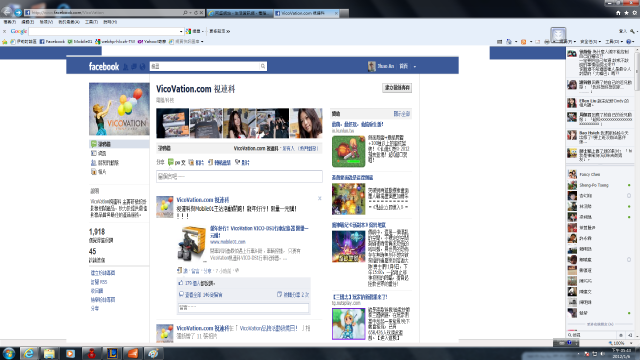Click Facebook shortcut on the favorites bar
This screenshot has height=360, width=640.
(x=52, y=42)
